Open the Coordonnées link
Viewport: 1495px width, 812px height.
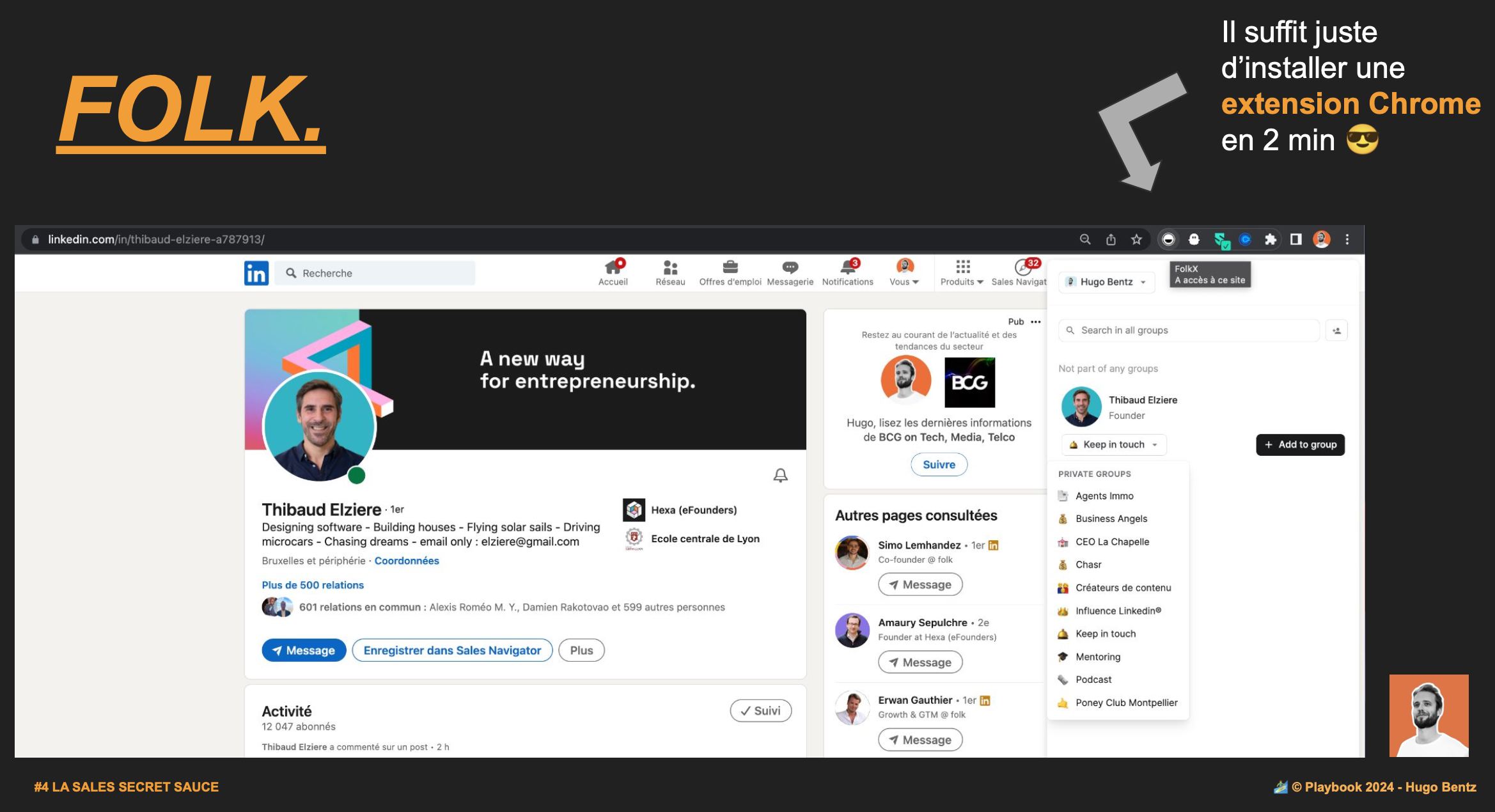point(407,561)
